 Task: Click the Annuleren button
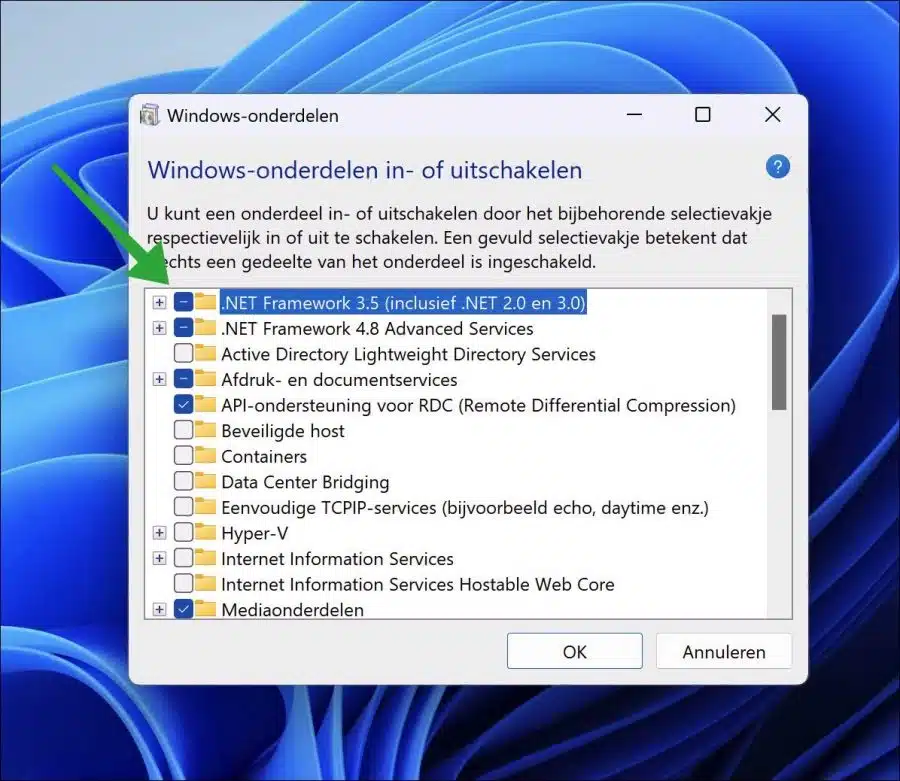point(724,651)
